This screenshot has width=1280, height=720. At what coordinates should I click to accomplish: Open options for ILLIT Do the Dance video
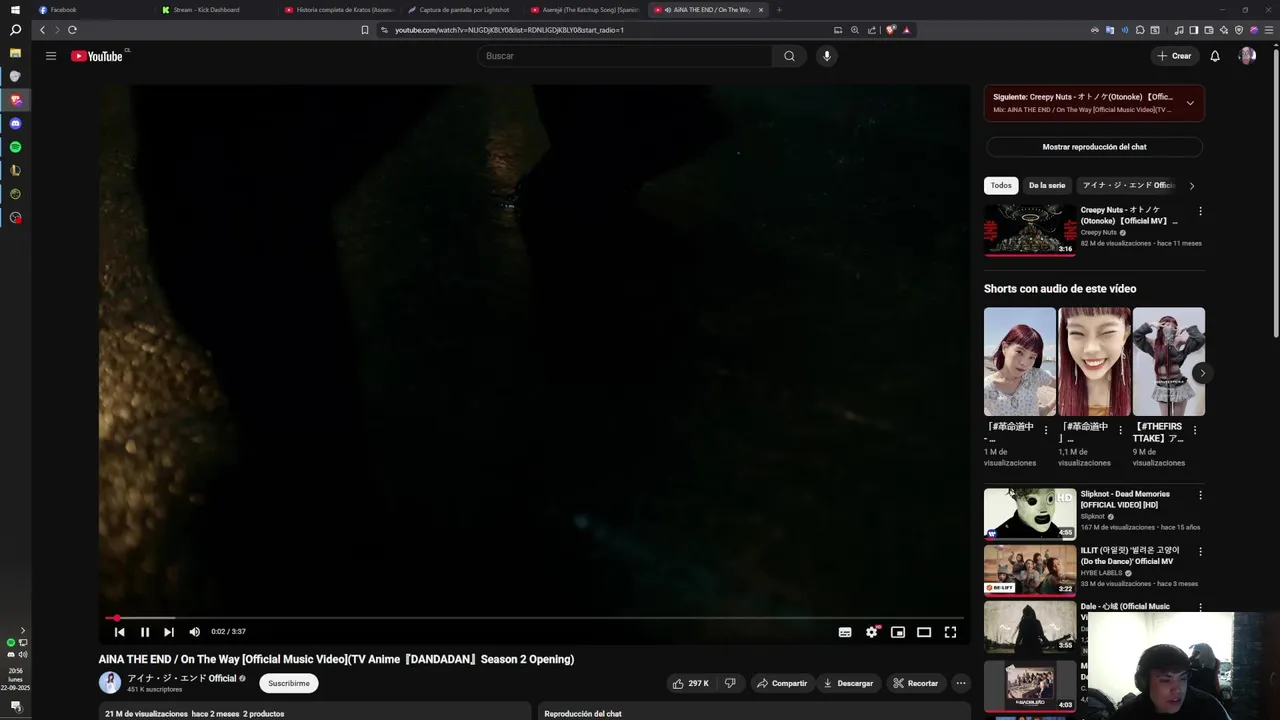click(x=1200, y=551)
